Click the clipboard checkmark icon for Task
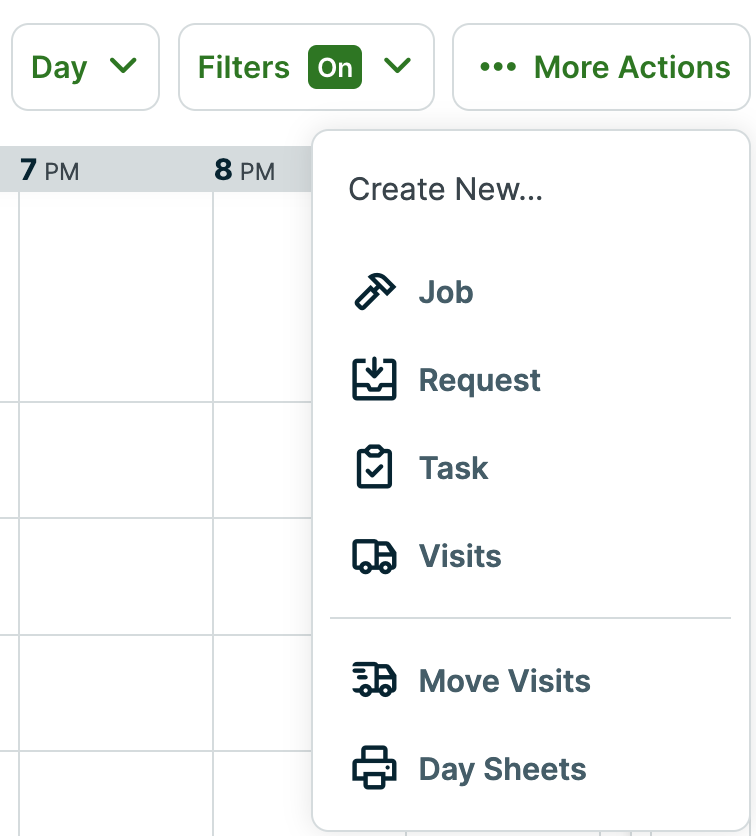 374,468
